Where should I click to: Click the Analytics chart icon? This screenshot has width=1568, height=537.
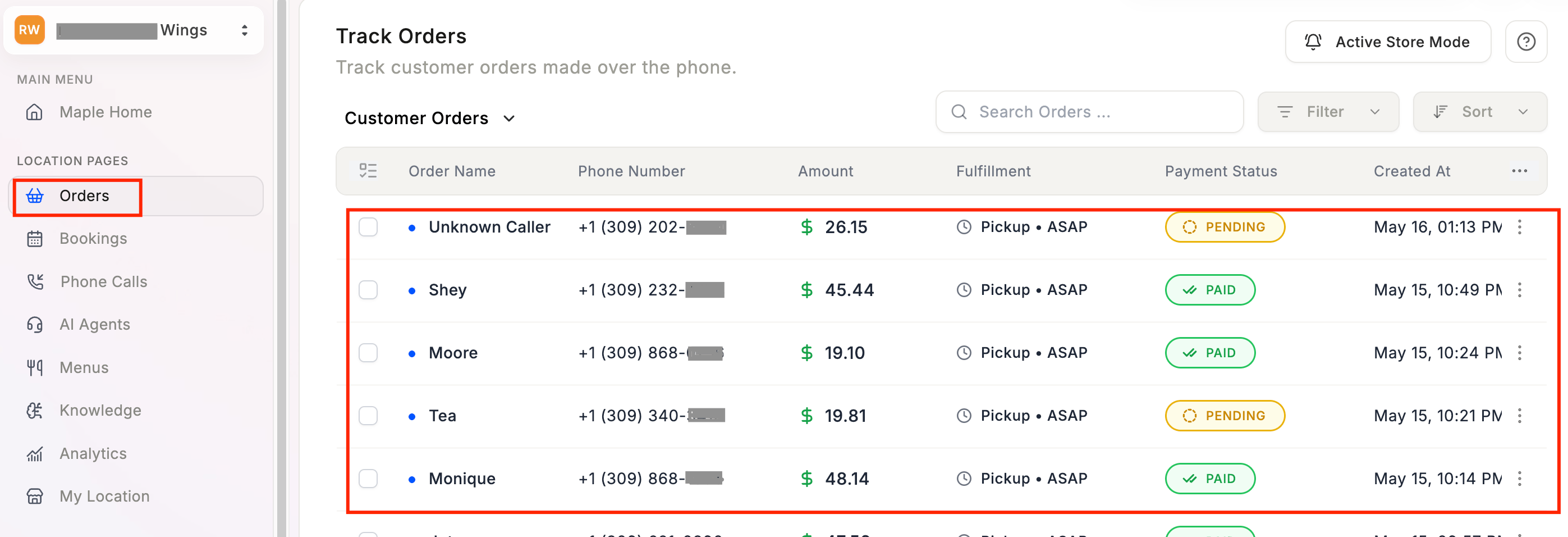tap(35, 453)
